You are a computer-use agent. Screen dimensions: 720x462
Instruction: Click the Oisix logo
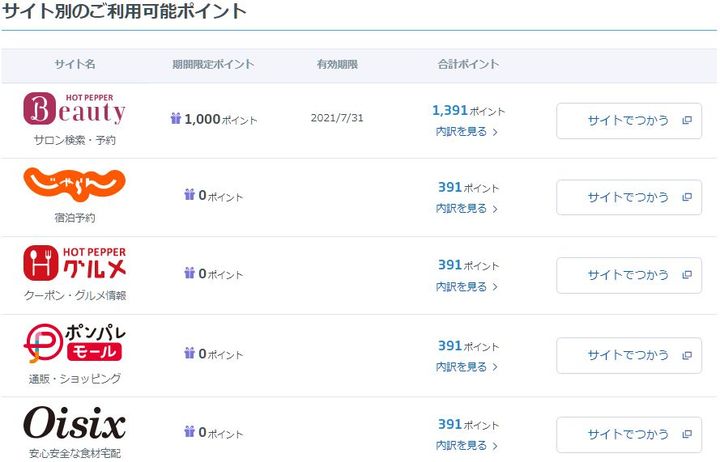(x=74, y=423)
